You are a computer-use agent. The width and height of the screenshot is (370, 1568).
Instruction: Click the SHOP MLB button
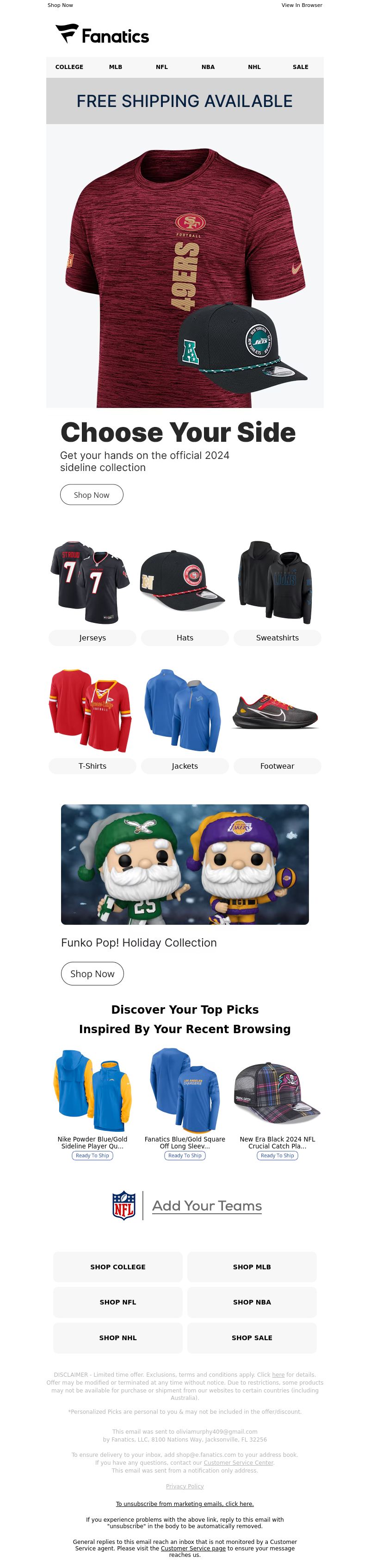click(x=252, y=1267)
